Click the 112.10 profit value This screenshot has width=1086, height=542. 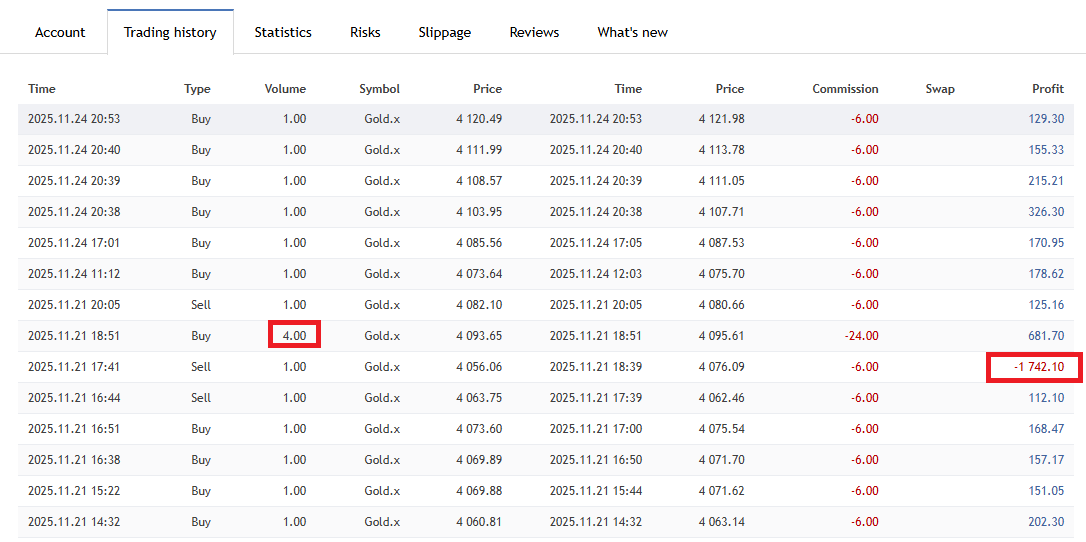pos(1047,398)
